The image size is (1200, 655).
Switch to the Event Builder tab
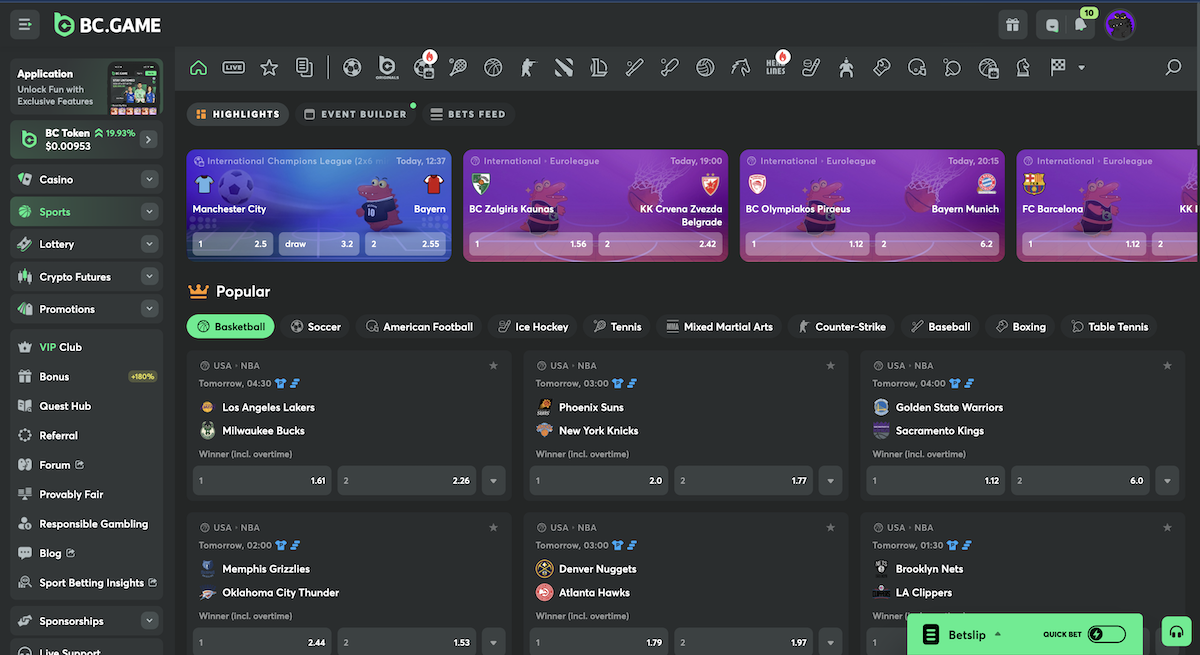(355, 114)
